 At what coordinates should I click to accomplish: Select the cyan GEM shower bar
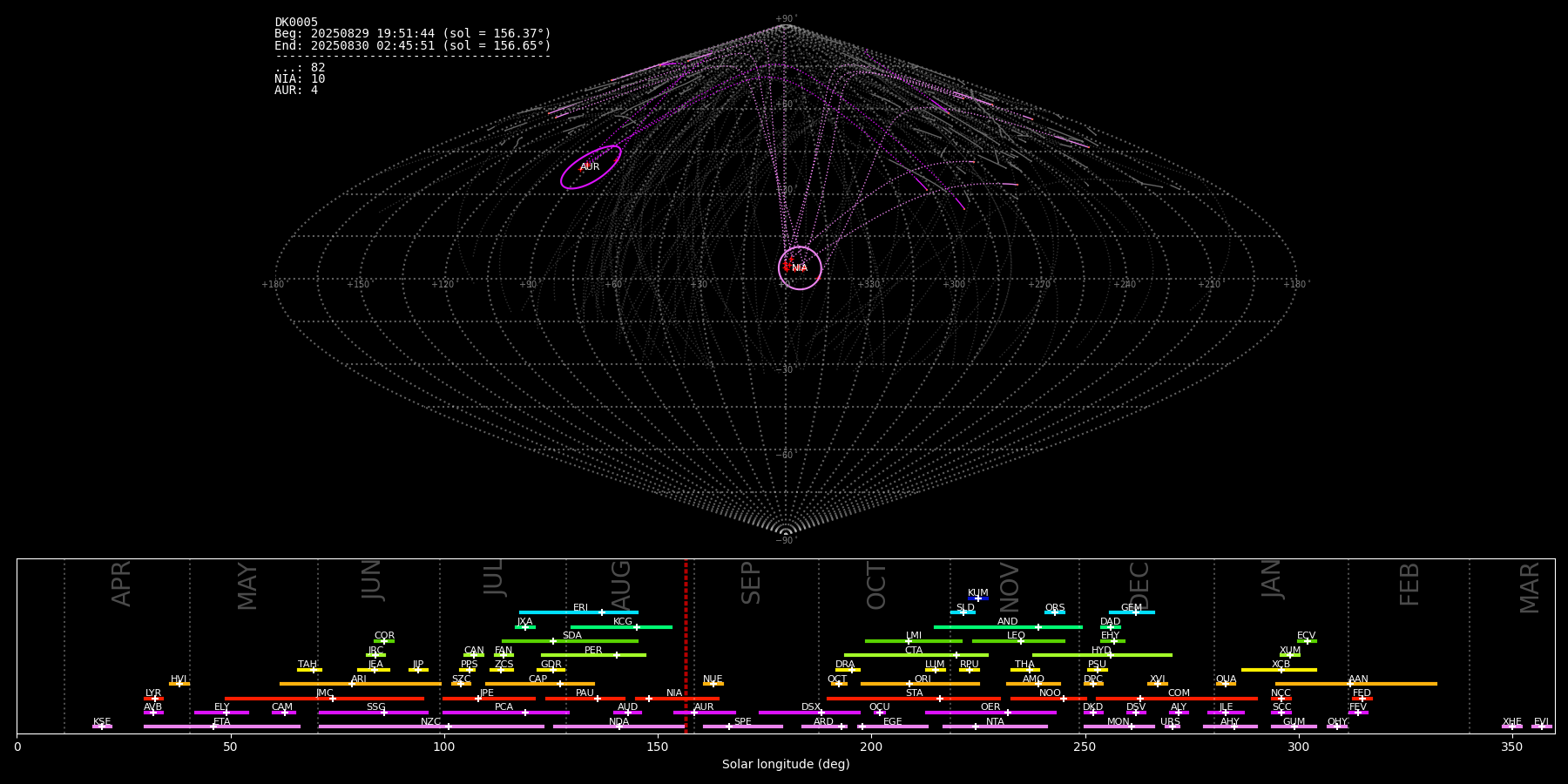coord(1132,612)
